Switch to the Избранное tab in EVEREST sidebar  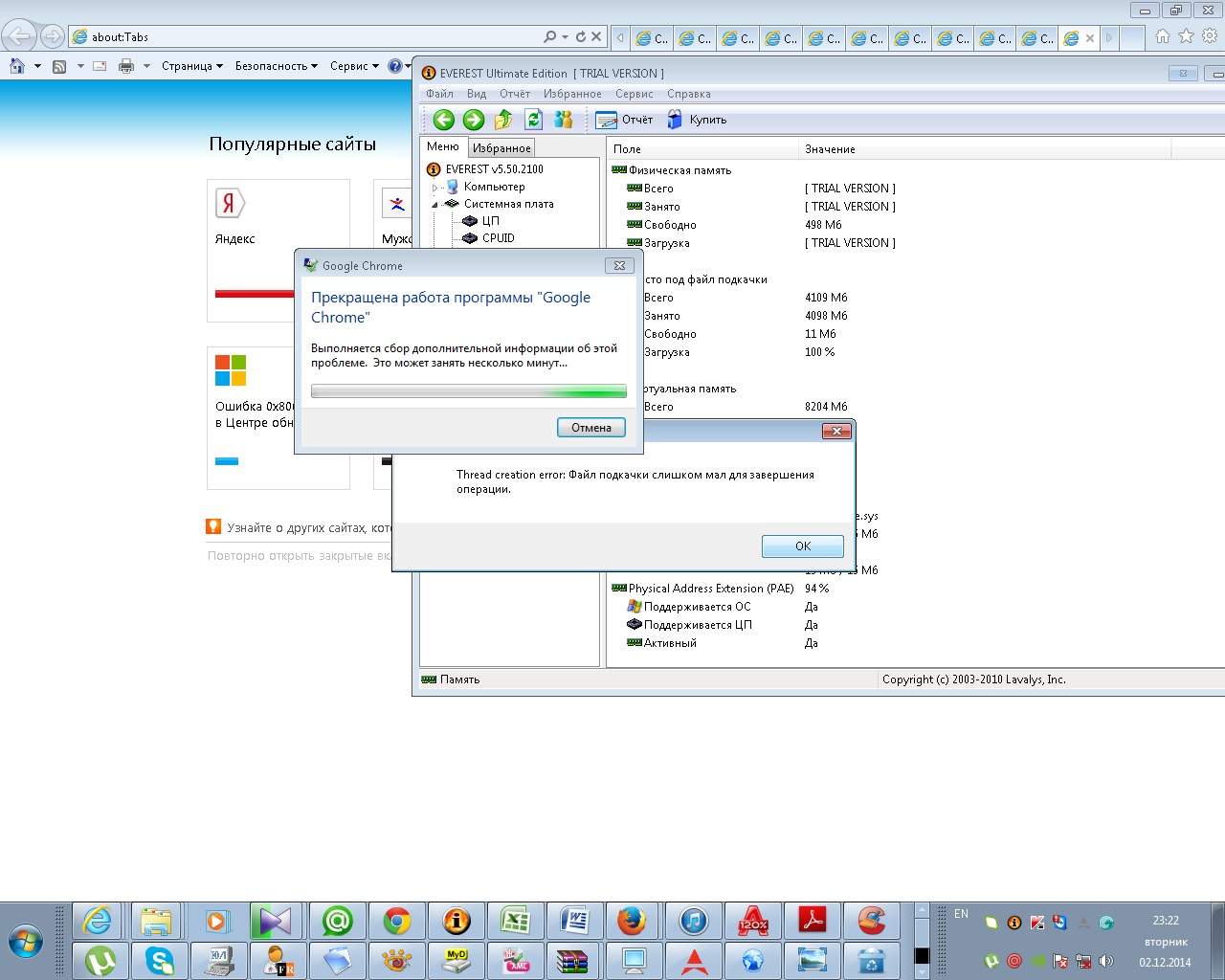click(x=501, y=148)
